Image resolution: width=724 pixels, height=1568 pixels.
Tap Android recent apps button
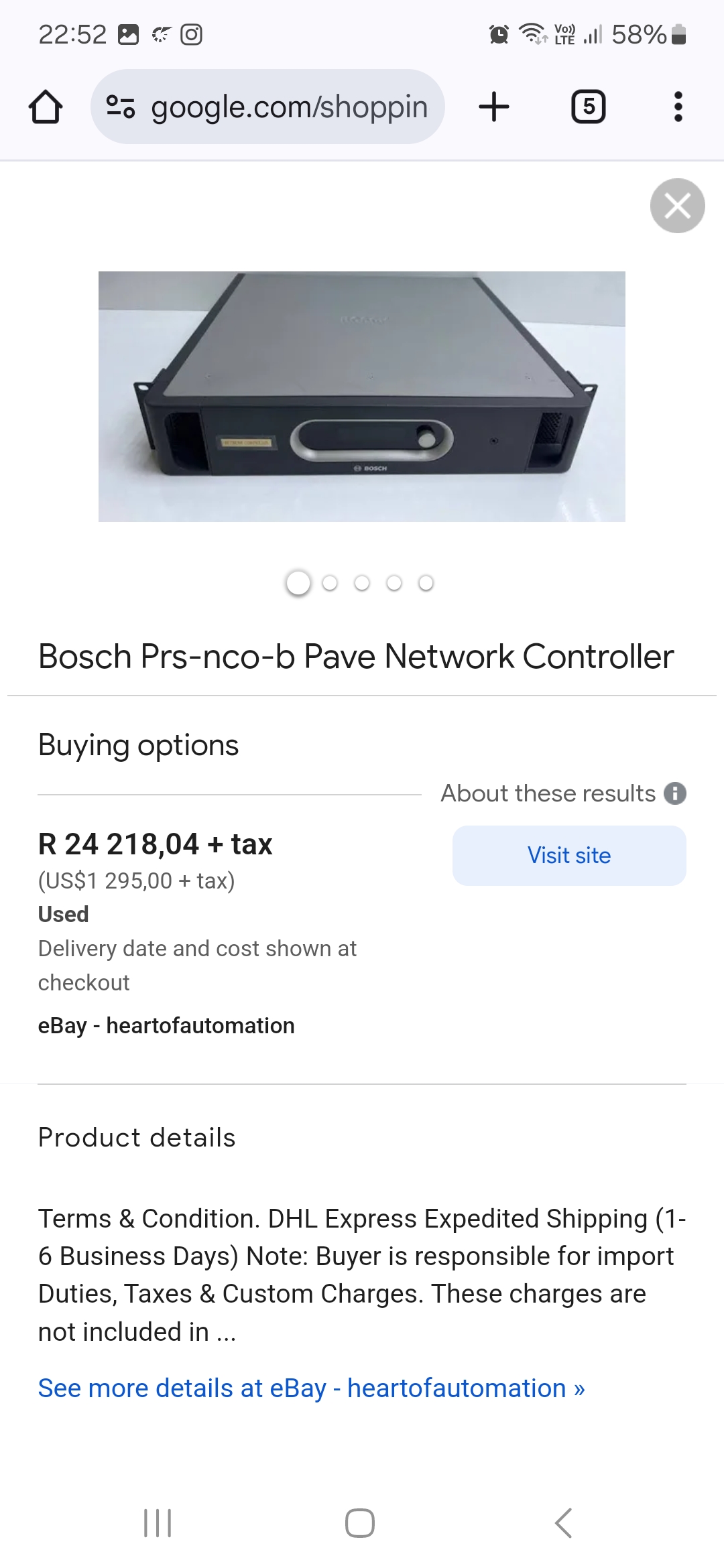pyautogui.click(x=158, y=1522)
